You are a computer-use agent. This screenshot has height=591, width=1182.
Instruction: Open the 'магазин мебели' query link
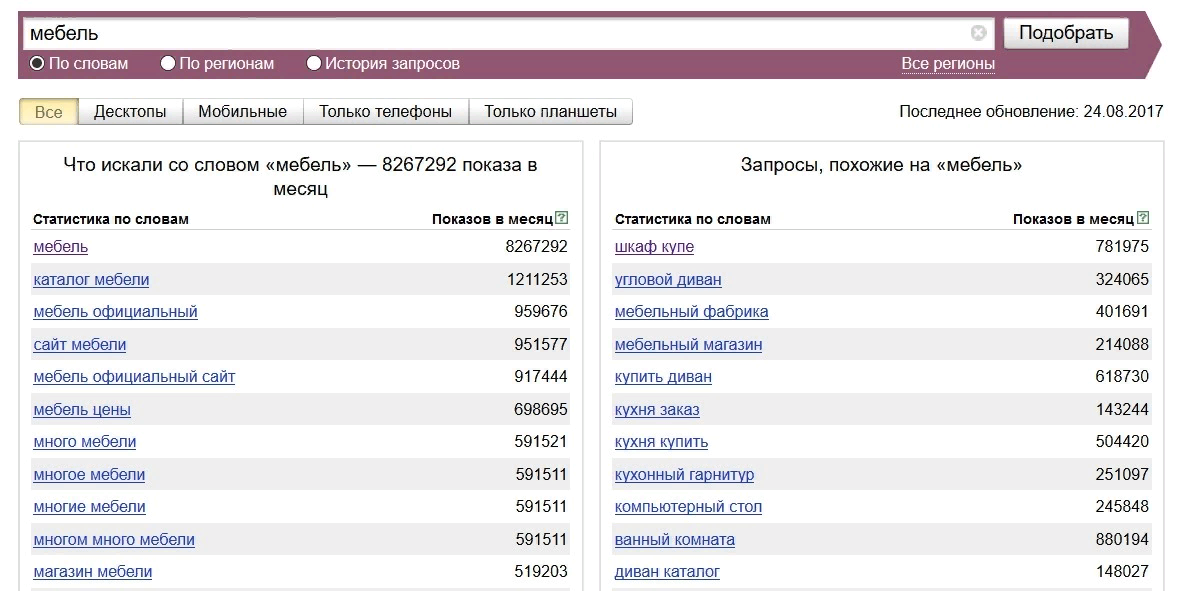point(93,571)
